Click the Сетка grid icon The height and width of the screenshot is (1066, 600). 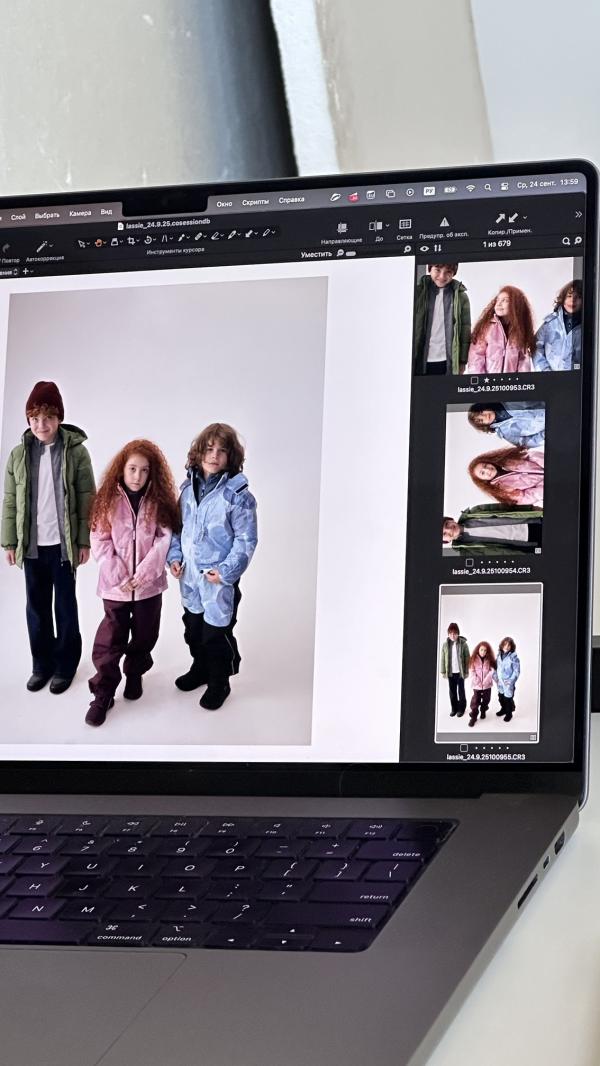tap(405, 225)
